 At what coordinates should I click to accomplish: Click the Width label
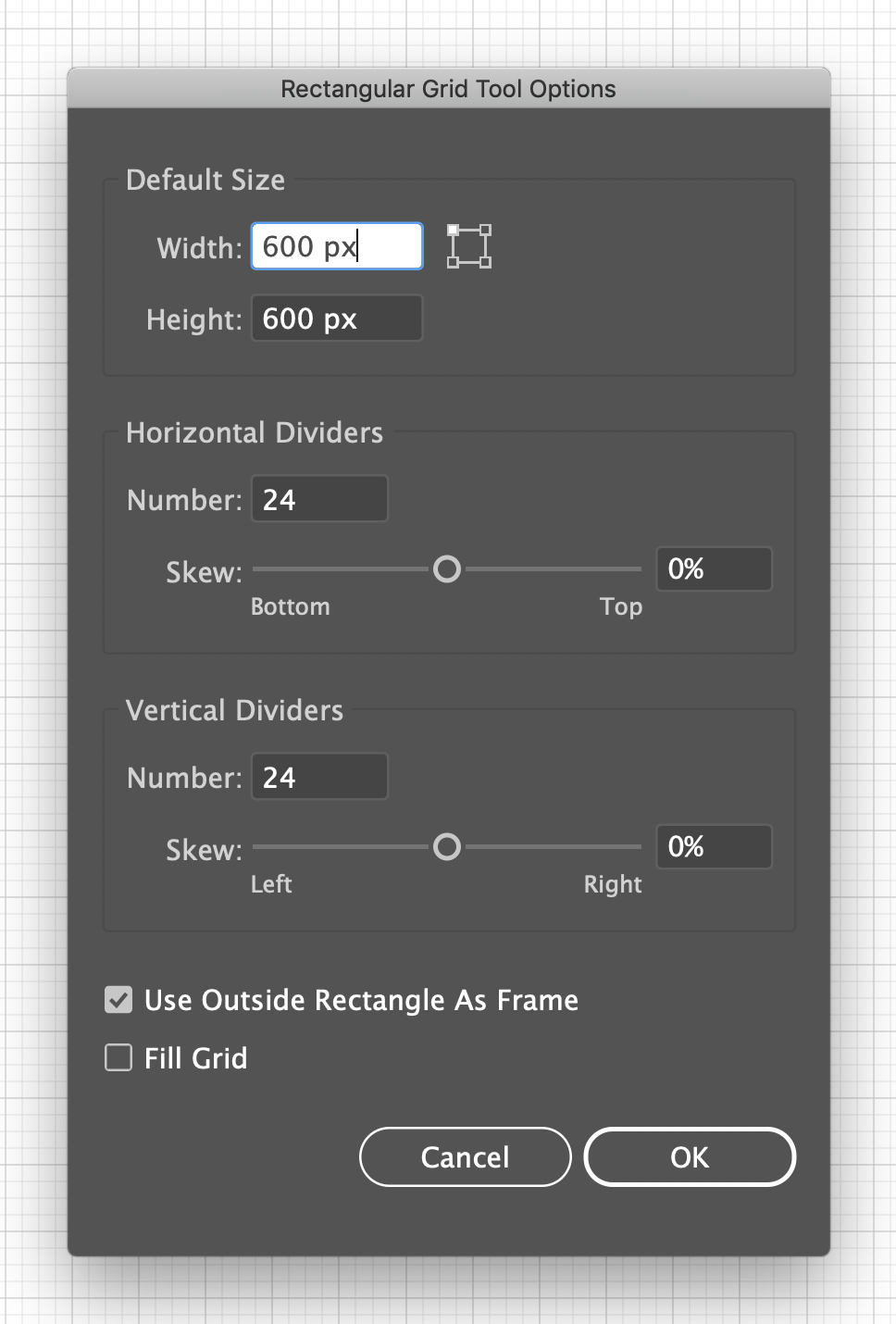[199, 248]
